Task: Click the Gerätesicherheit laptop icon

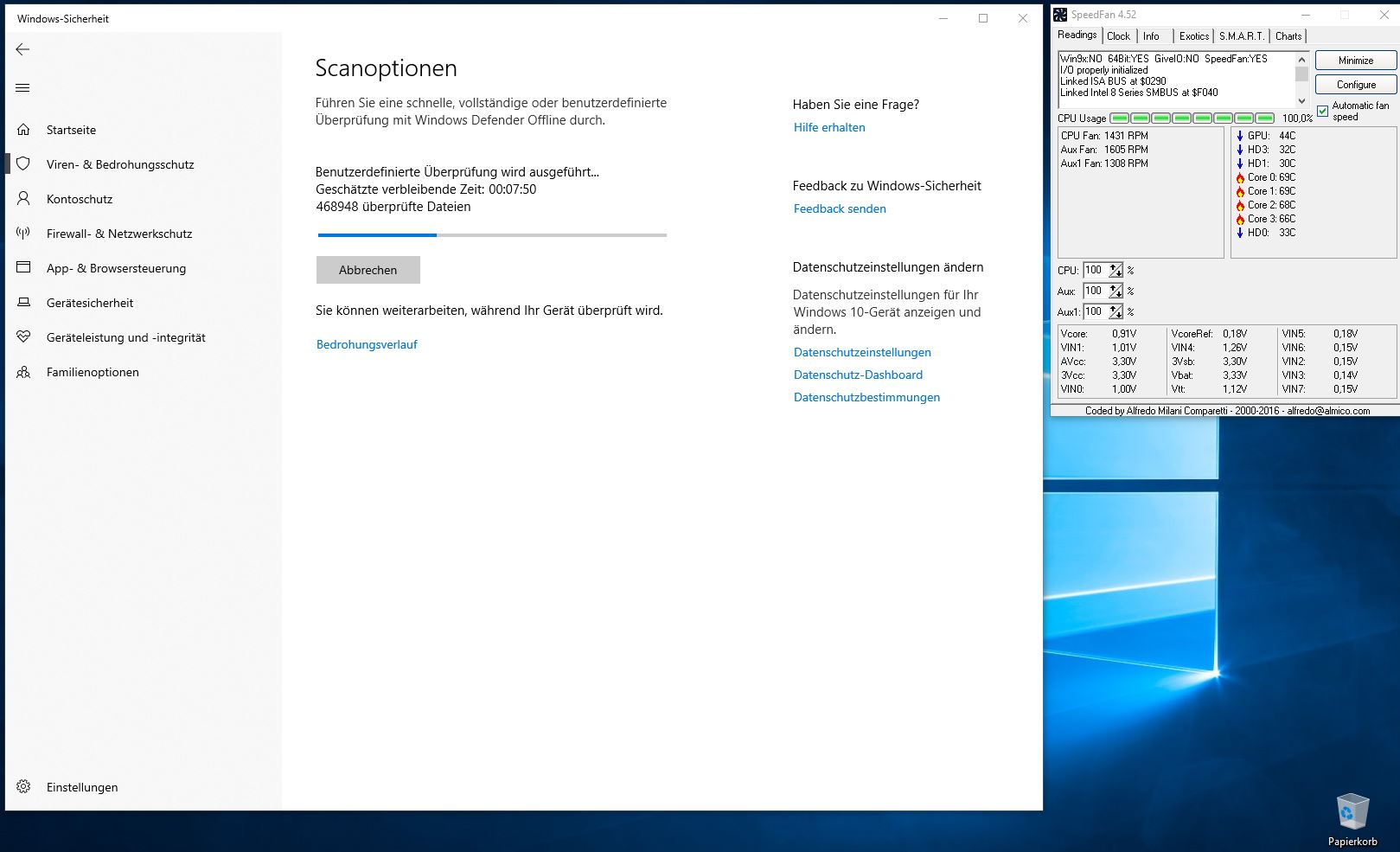Action: (x=23, y=302)
